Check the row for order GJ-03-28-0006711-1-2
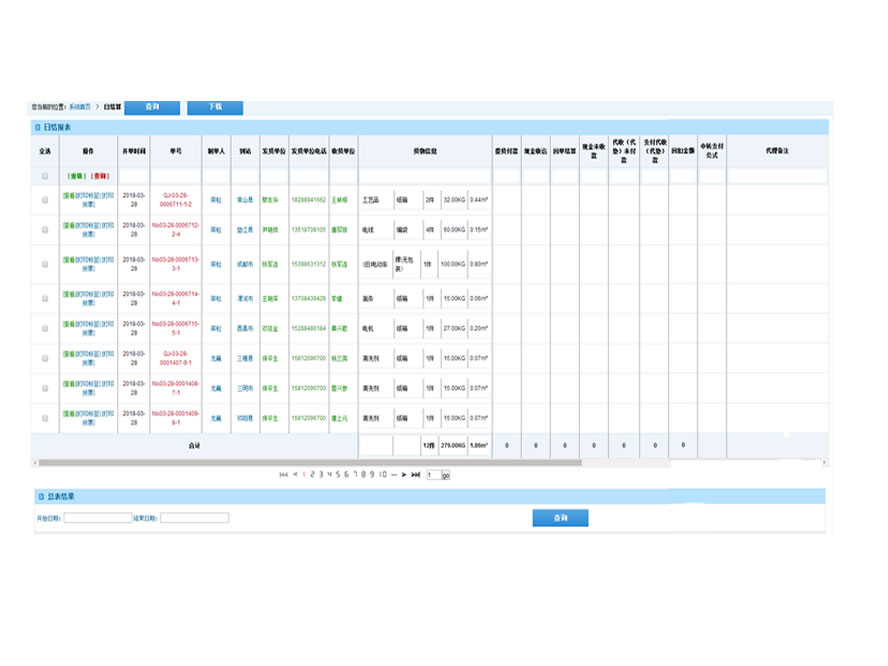The width and height of the screenshot is (888, 666). coord(45,200)
